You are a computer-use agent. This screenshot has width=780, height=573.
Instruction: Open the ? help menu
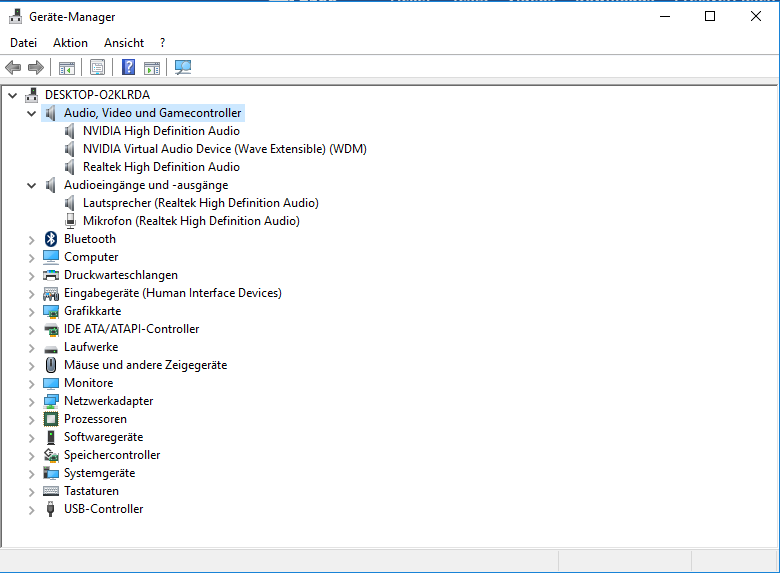[162, 43]
